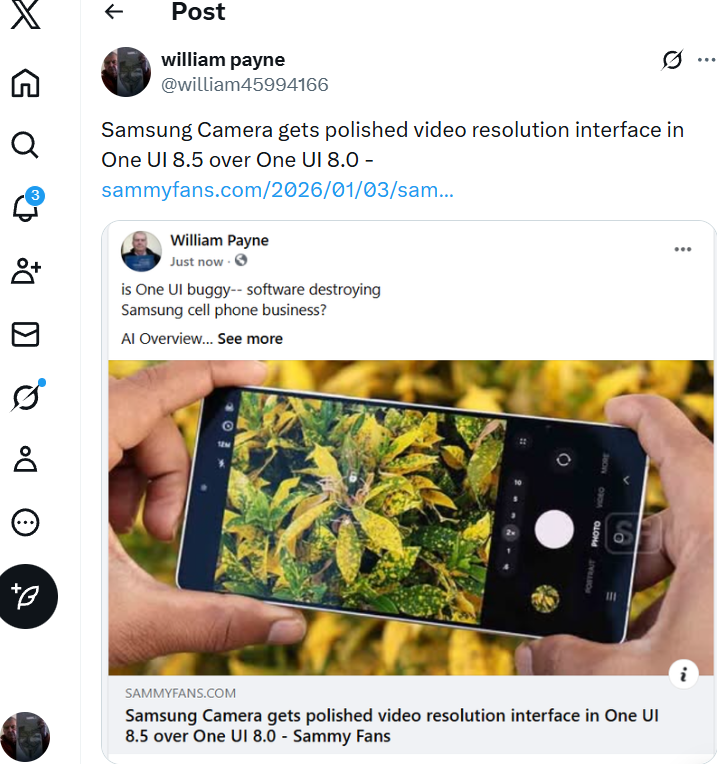The image size is (717, 764).
Task: Go to the Home feed icon
Action: click(x=26, y=83)
